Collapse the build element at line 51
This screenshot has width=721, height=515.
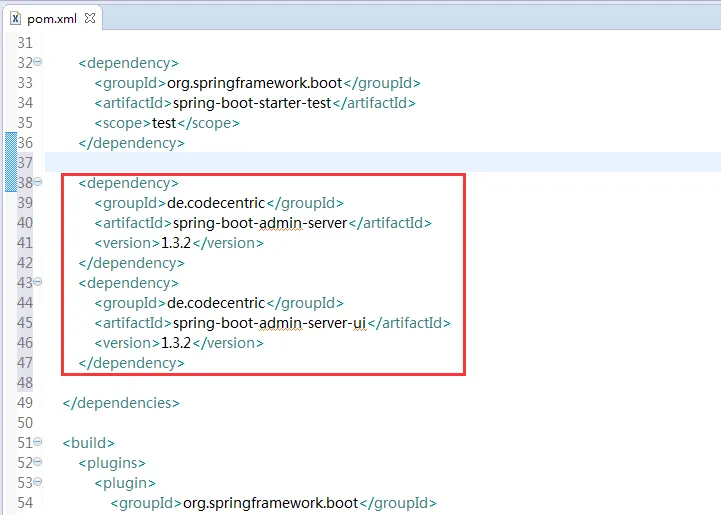pyautogui.click(x=38, y=441)
